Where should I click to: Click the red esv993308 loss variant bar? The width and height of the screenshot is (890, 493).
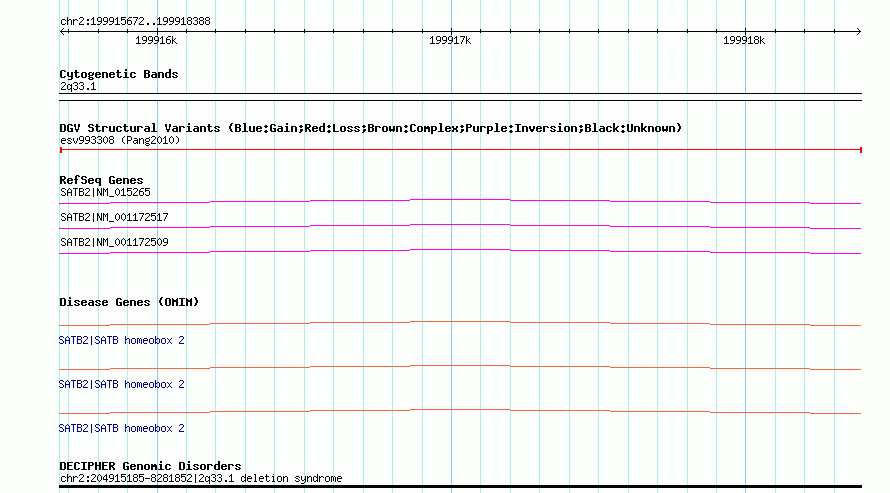460,150
